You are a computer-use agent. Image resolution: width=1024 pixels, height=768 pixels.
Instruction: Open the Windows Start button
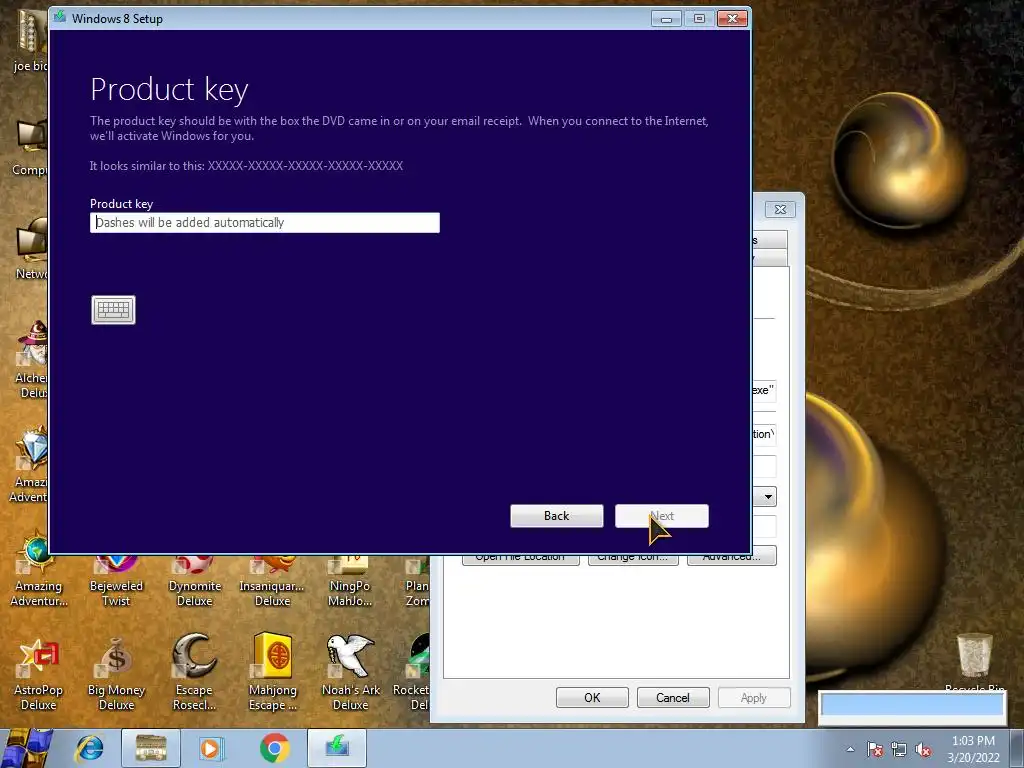coord(27,748)
